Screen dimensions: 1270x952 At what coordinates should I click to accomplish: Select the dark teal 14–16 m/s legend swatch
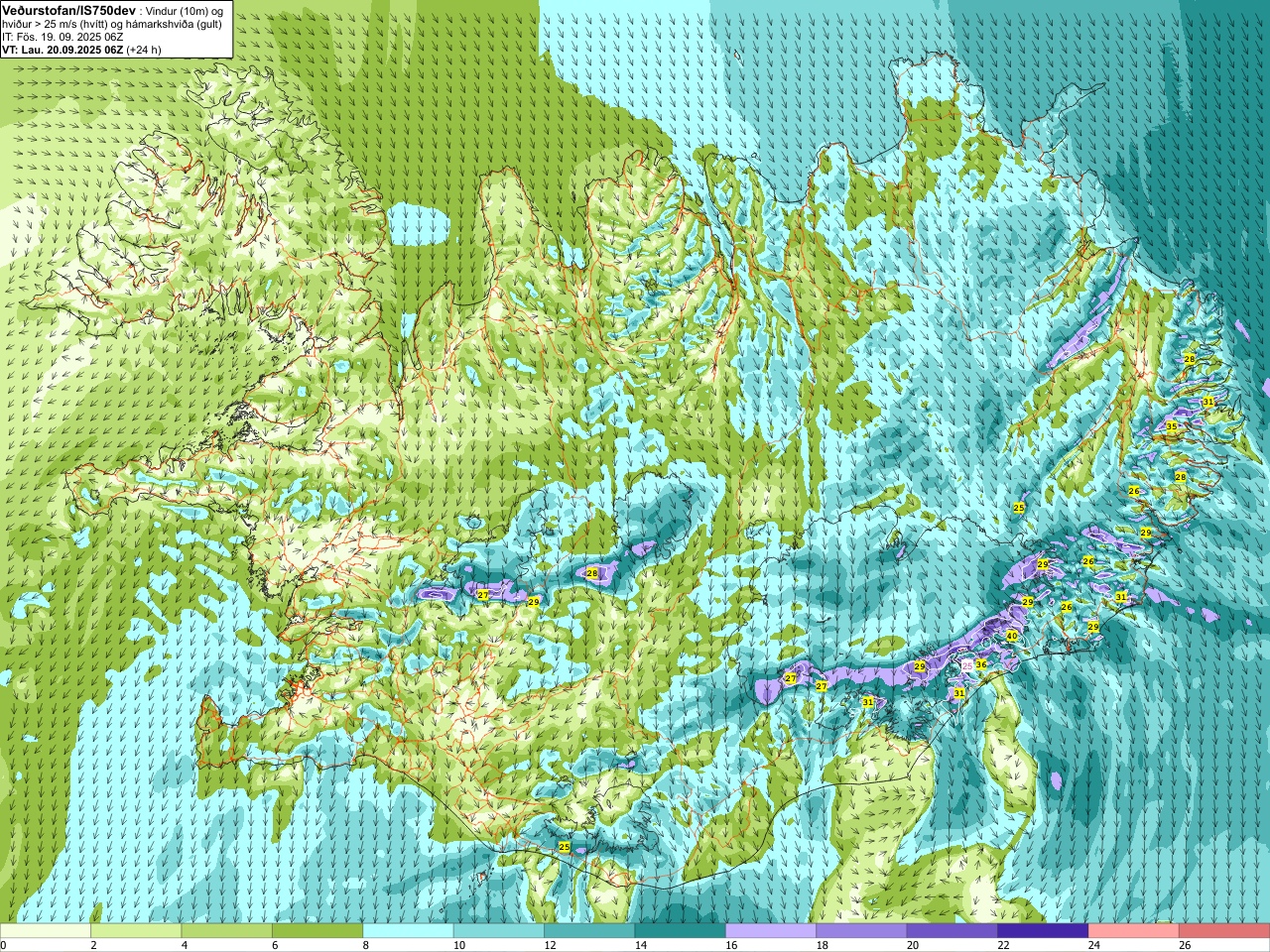[x=681, y=931]
